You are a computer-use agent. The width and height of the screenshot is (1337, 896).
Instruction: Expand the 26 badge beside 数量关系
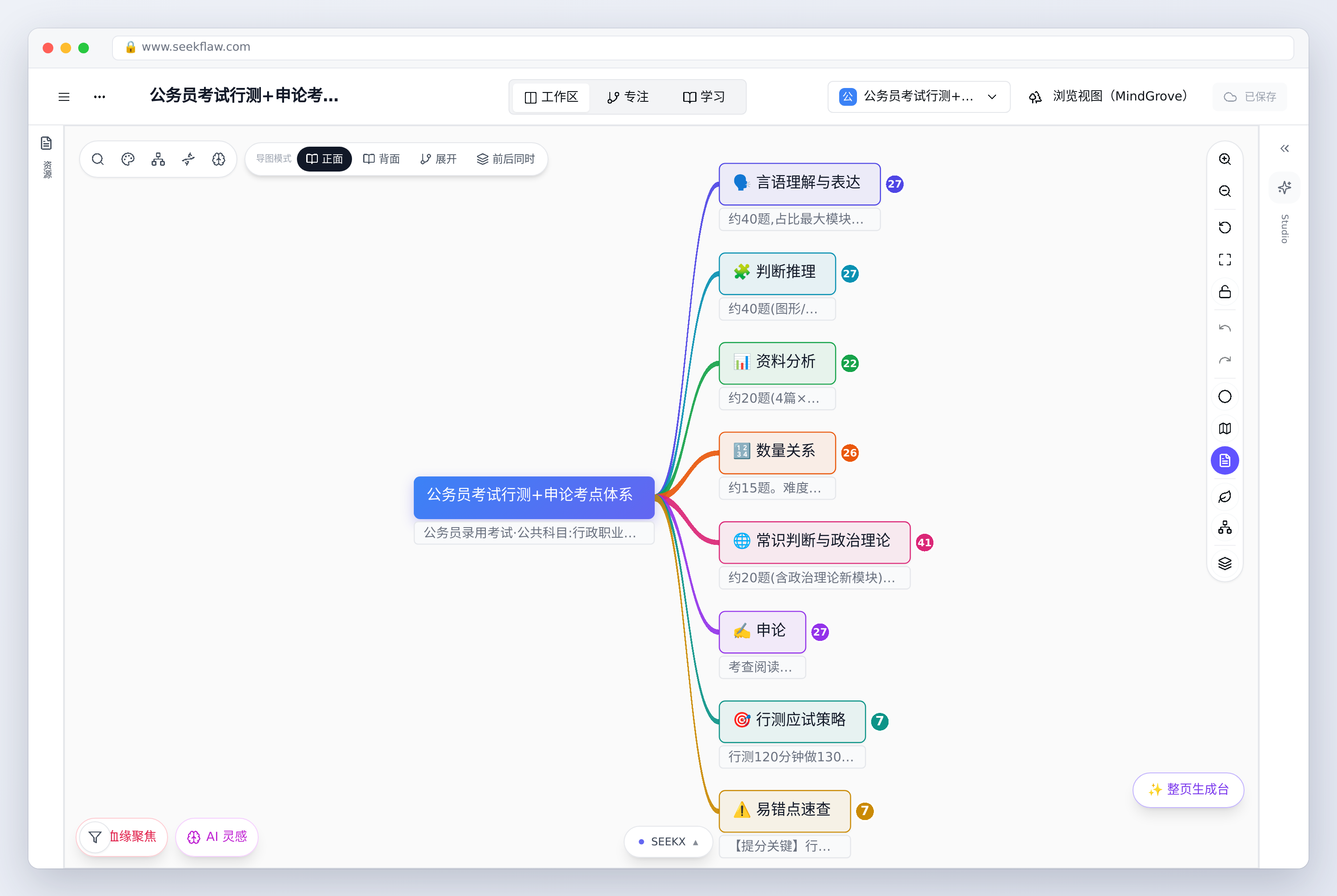coord(849,452)
